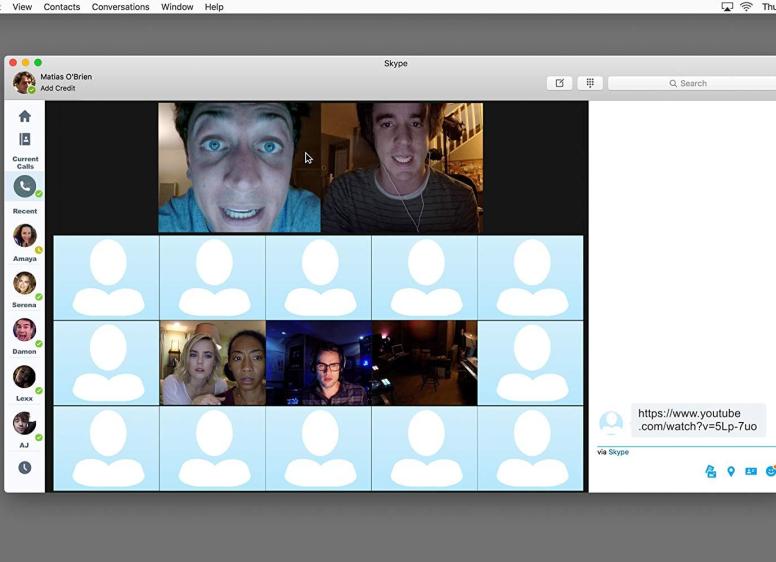Open the Window menu
Viewport: 776px width, 562px height.
tap(177, 7)
